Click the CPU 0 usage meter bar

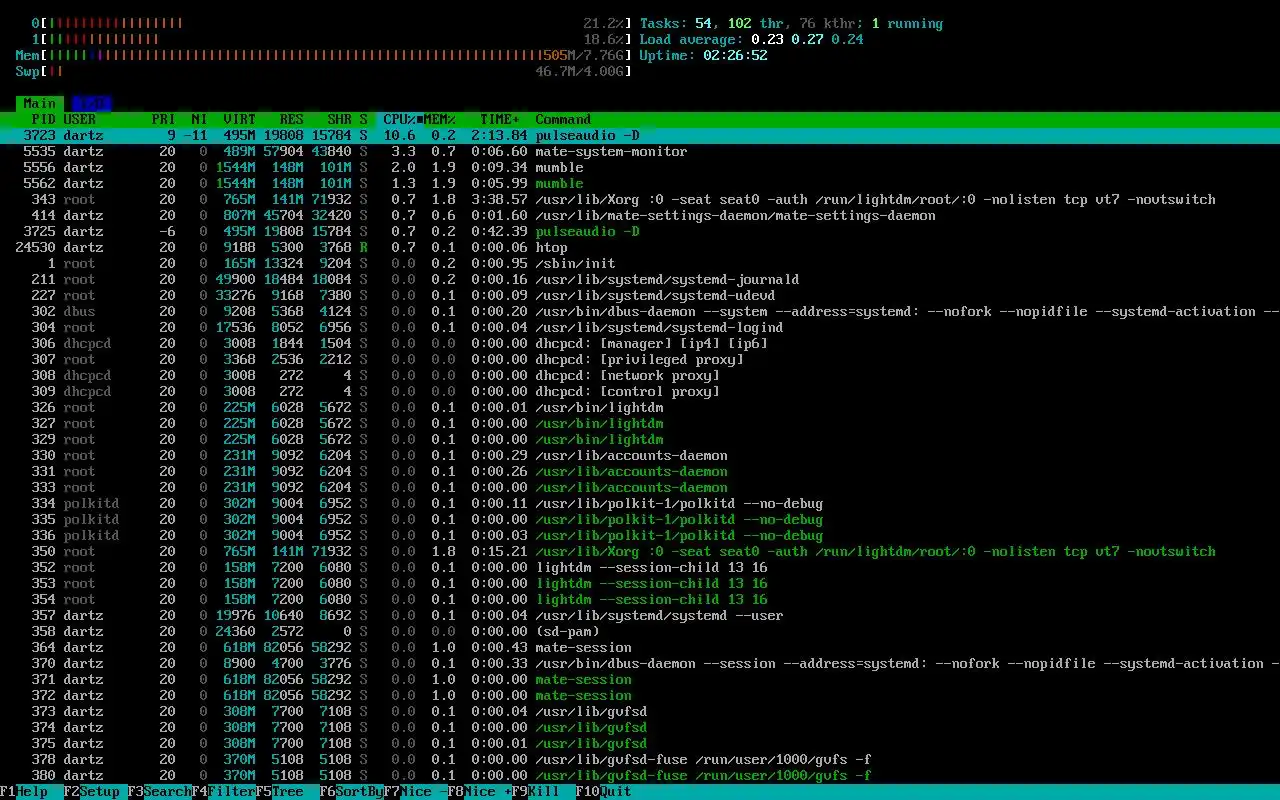click(x=332, y=23)
